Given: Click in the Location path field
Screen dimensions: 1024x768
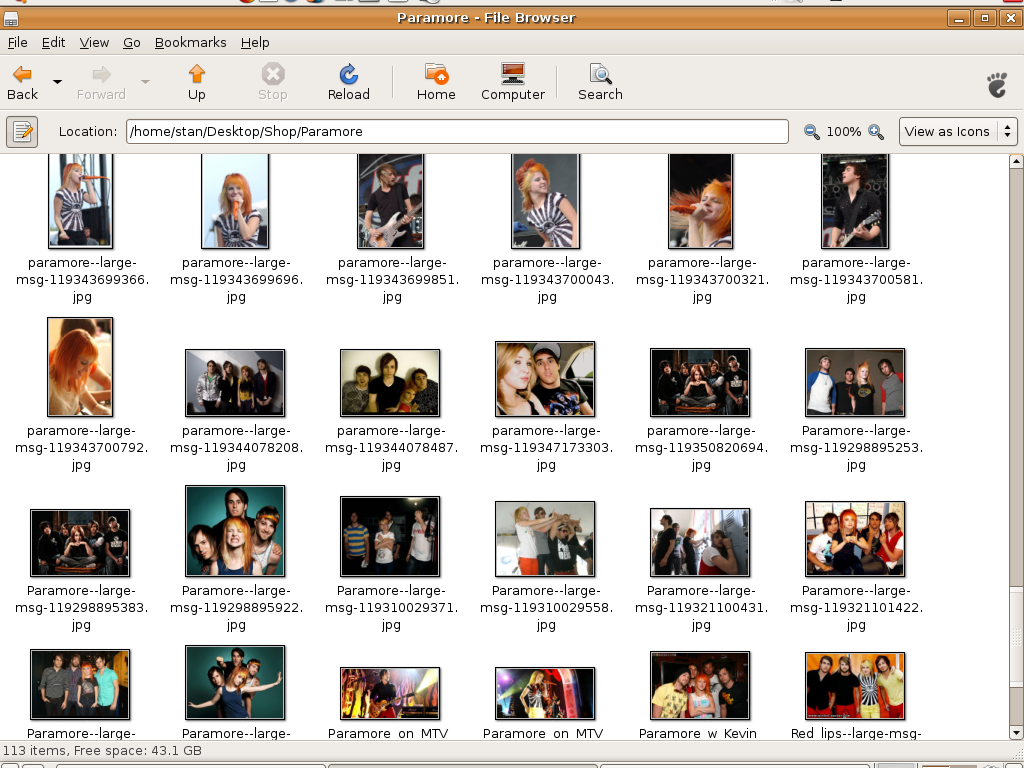Looking at the screenshot, I should tap(456, 131).
